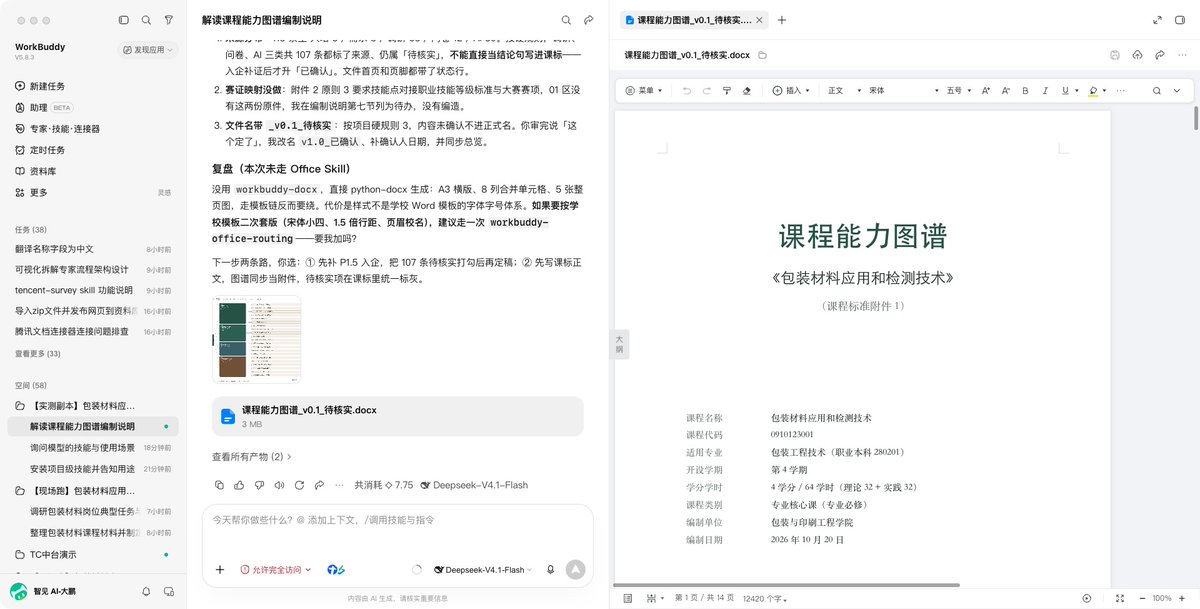Click the chat bubble icon beside the bell
The height and width of the screenshot is (609, 1200).
point(168,592)
